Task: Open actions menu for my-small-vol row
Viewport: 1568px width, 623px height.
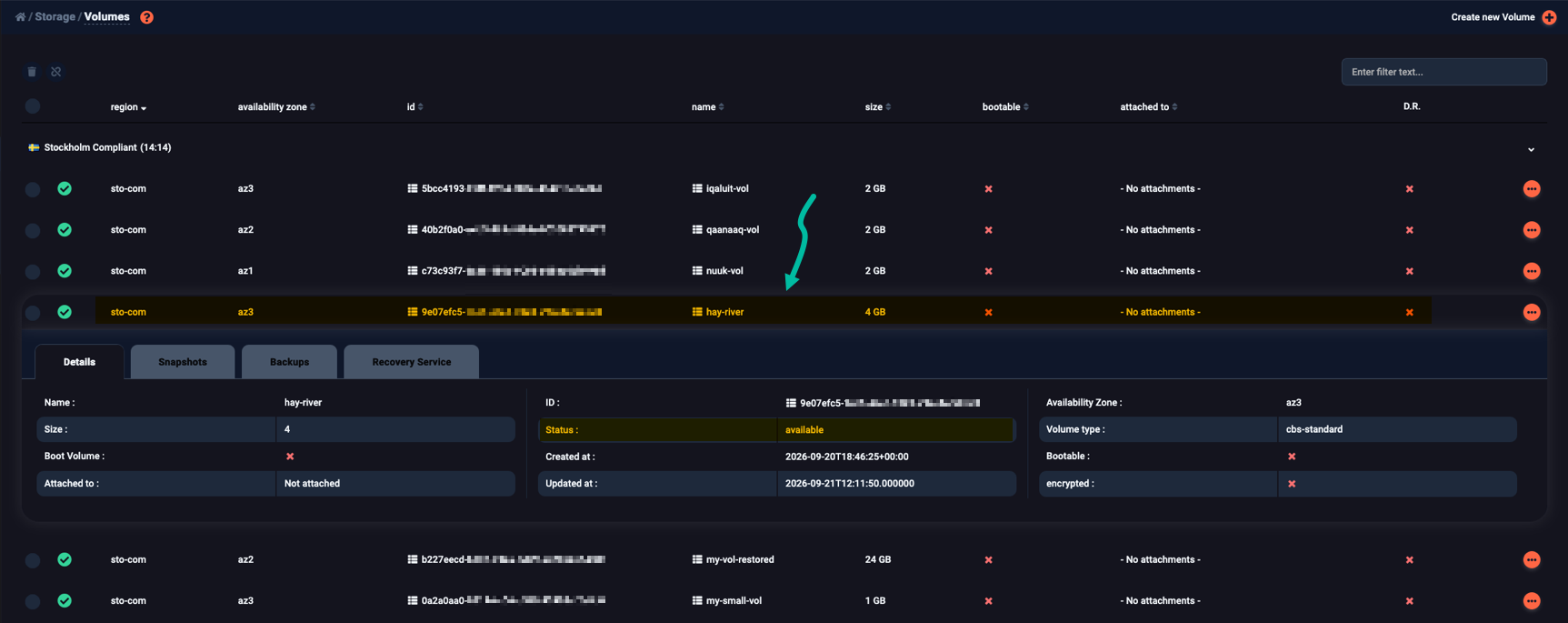Action: (1532, 601)
